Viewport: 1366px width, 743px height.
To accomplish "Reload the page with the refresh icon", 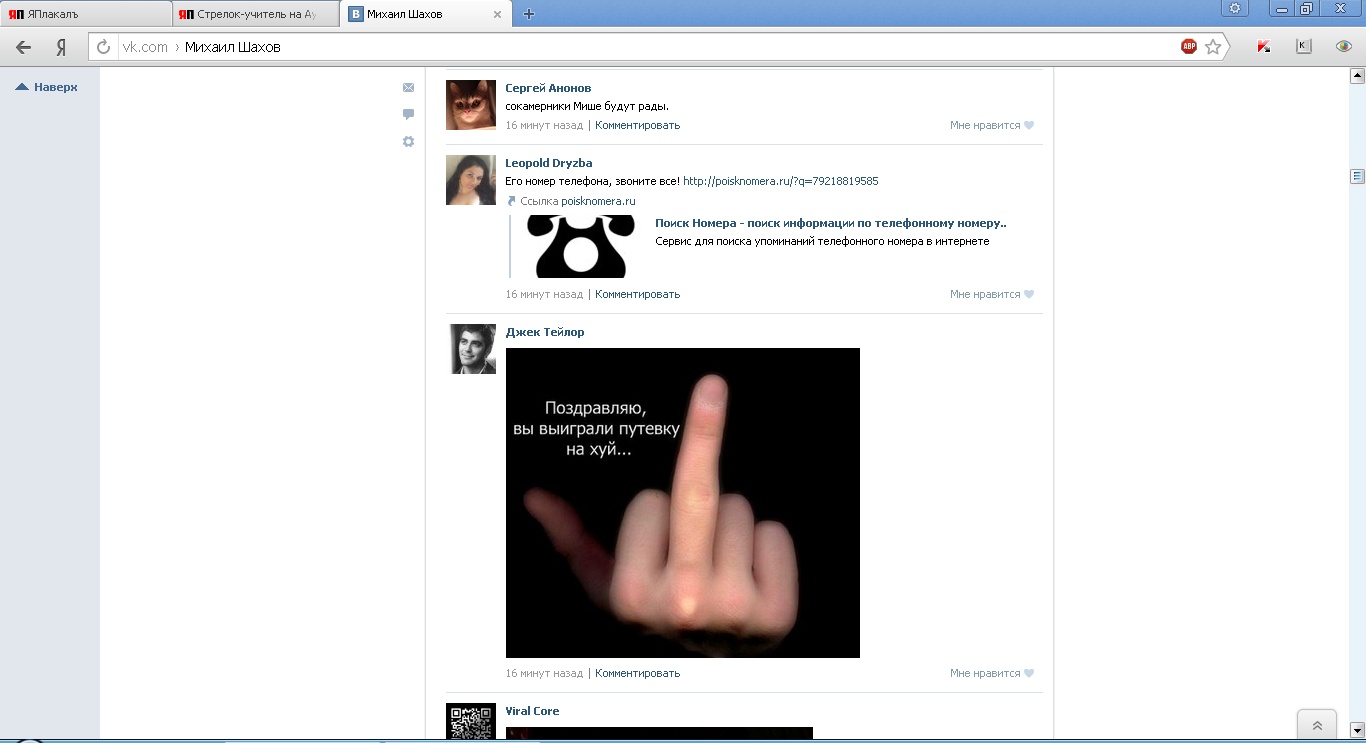I will click(x=103, y=47).
